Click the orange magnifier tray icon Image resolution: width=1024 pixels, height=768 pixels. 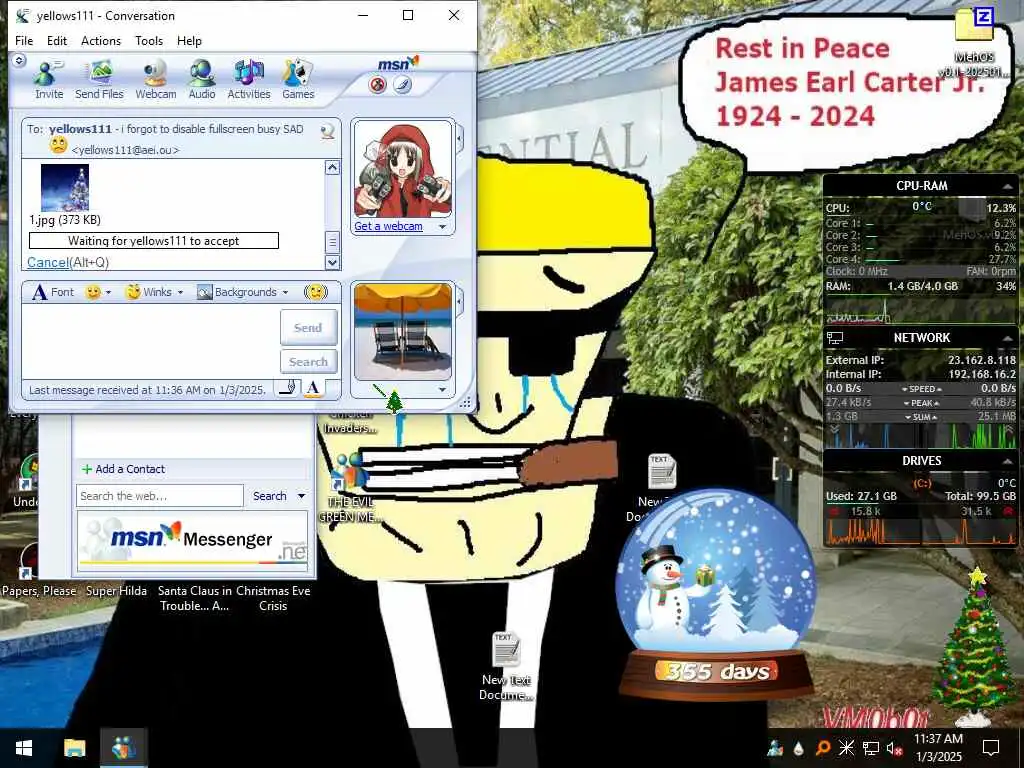coord(823,748)
